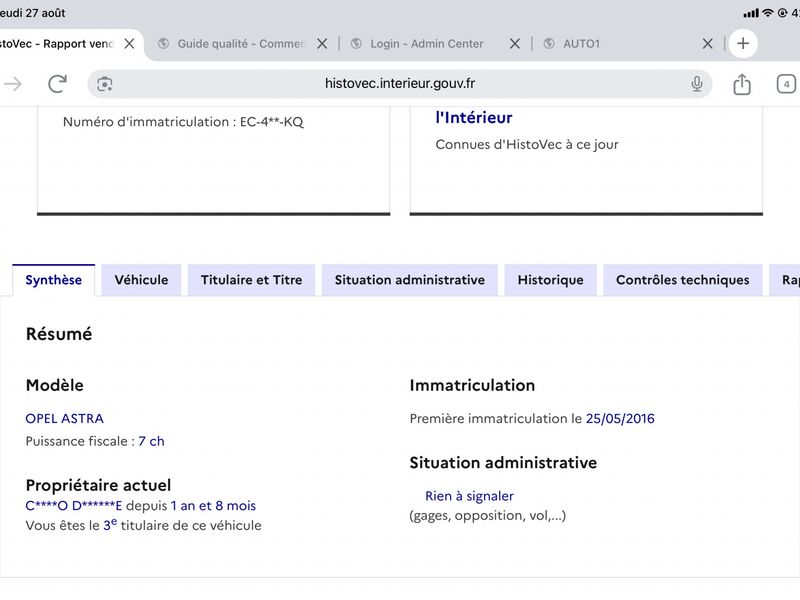Reload the HistoVec page
This screenshot has height=600, width=800.
pos(57,84)
